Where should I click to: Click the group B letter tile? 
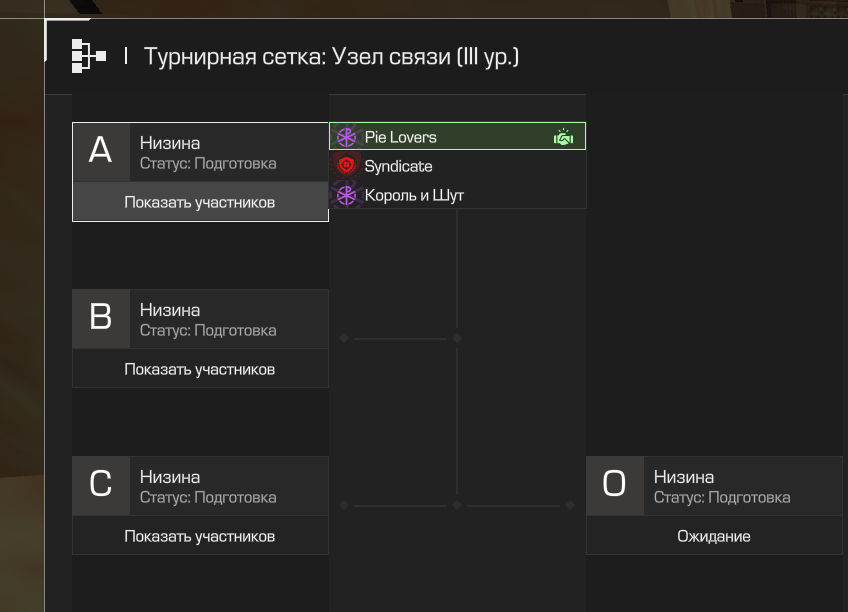[101, 318]
